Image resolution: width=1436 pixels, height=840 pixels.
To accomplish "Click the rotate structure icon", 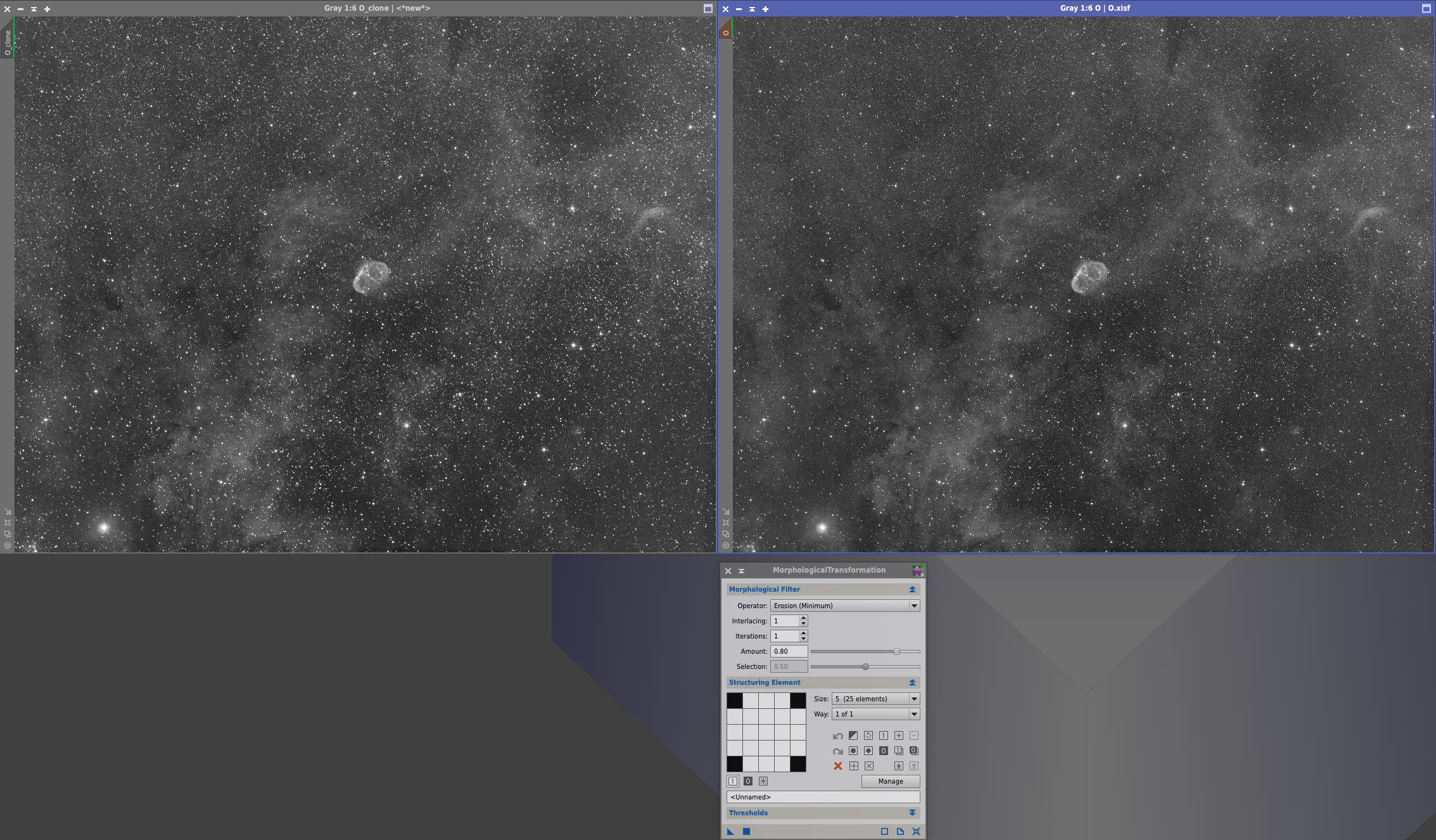I will click(x=868, y=735).
